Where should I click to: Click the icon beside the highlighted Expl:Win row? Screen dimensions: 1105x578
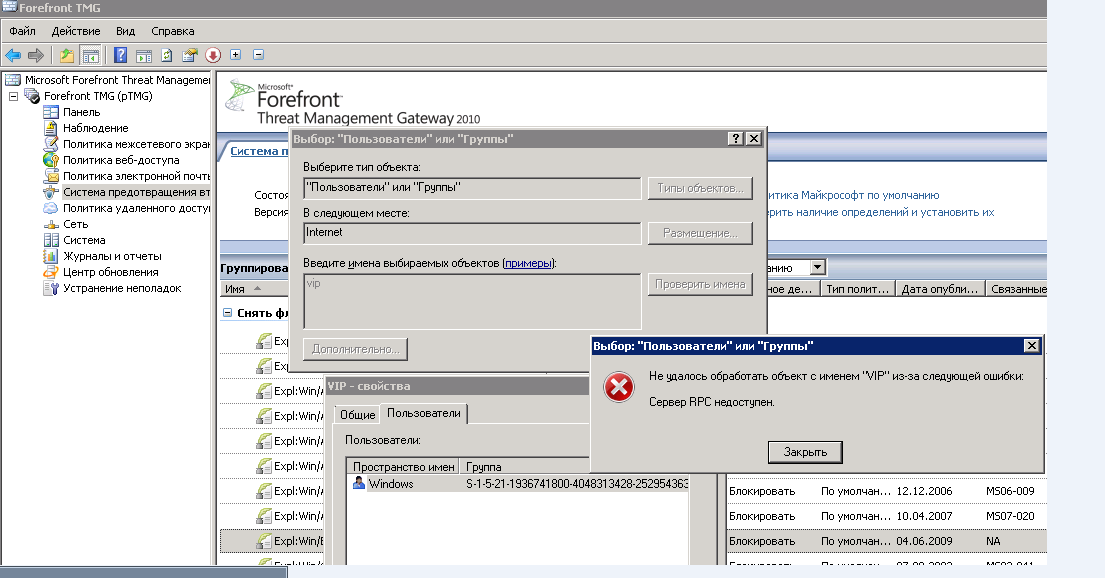264,541
